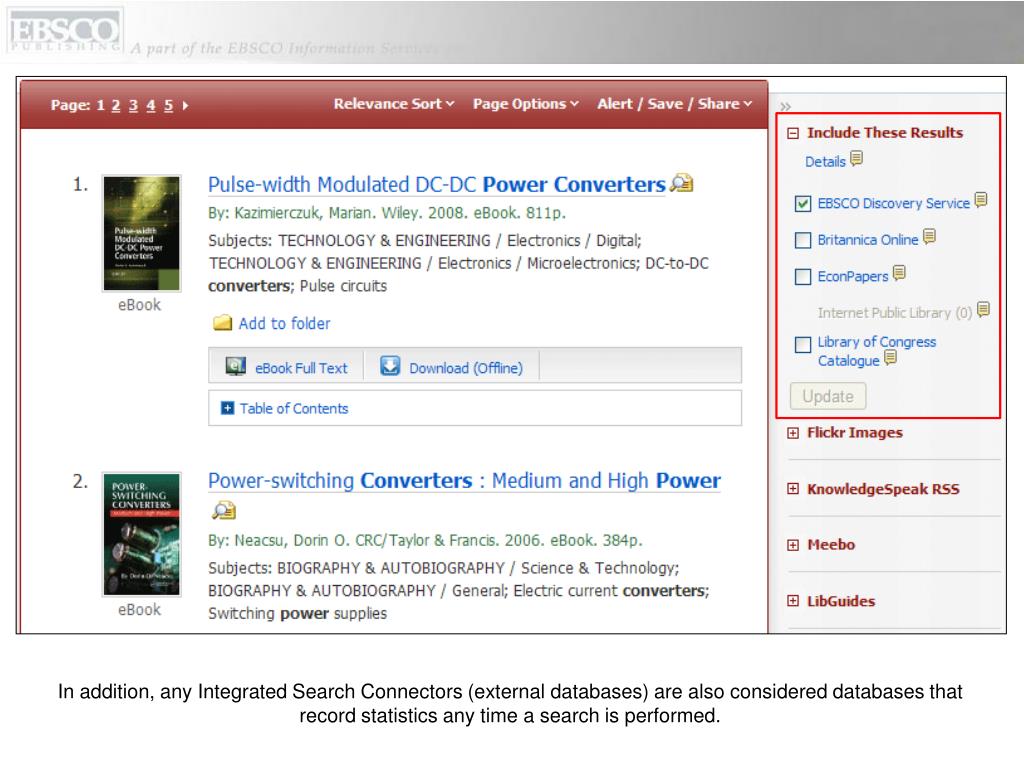Image resolution: width=1024 pixels, height=768 pixels.
Task: Click note icon beside Internet Public Library
Action: click(x=983, y=310)
